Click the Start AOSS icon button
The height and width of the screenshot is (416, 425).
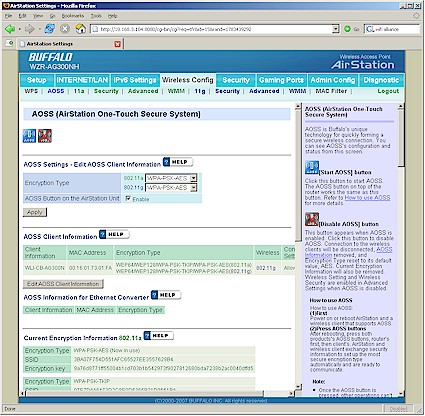point(29,136)
